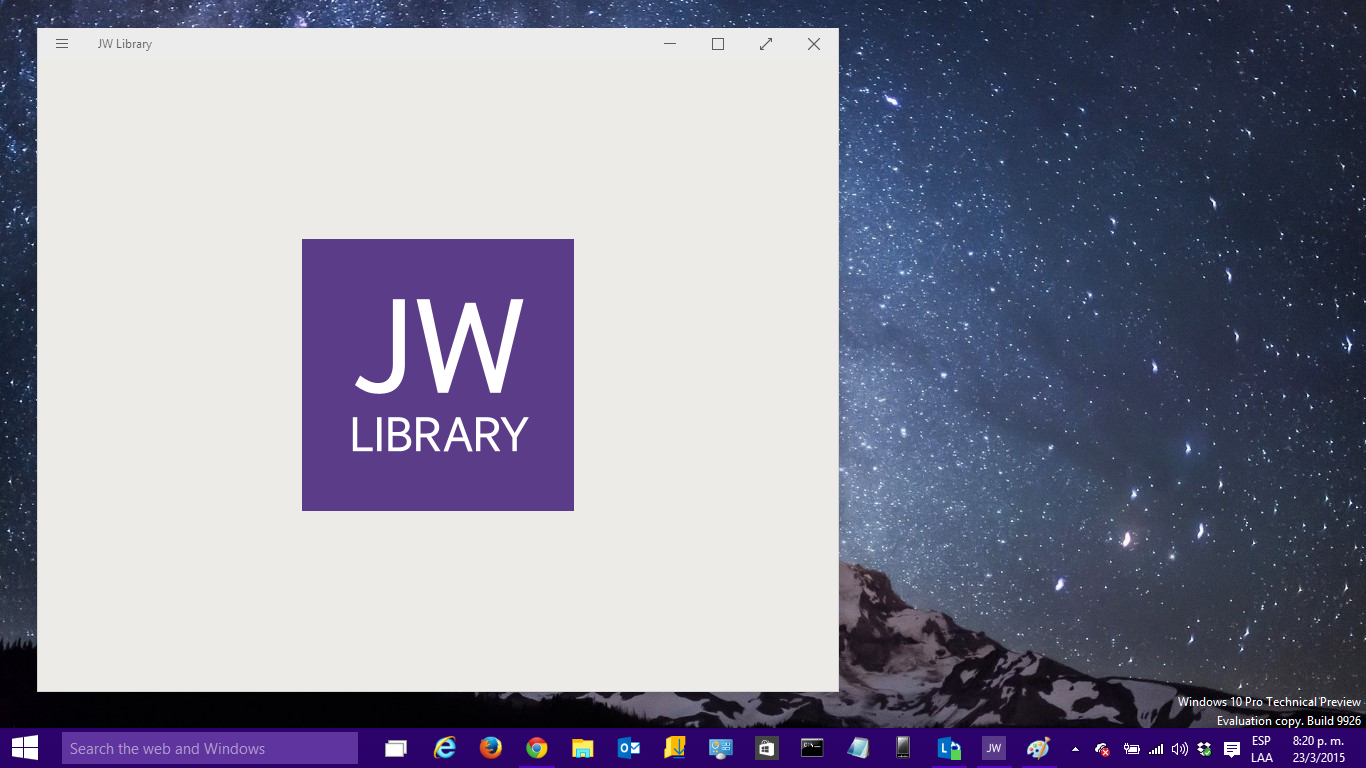Open the tilted notepad taskbar app
The height and width of the screenshot is (768, 1366).
click(858, 748)
